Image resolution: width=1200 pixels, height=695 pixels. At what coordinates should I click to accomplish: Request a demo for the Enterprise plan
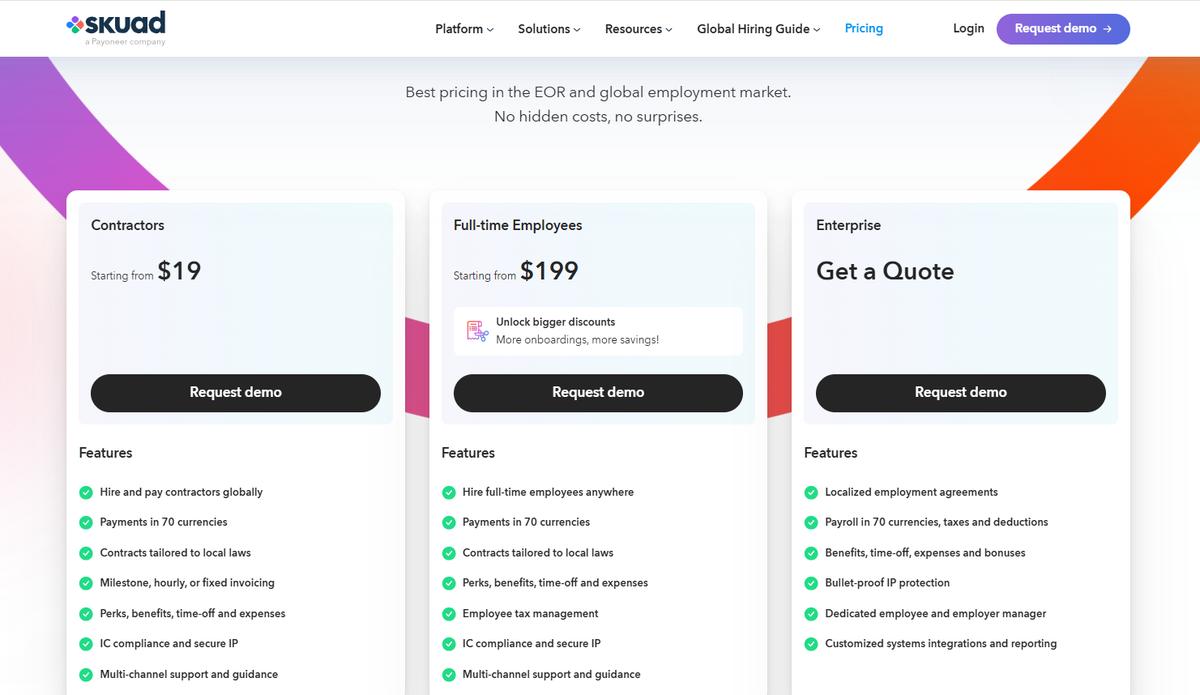(x=961, y=393)
